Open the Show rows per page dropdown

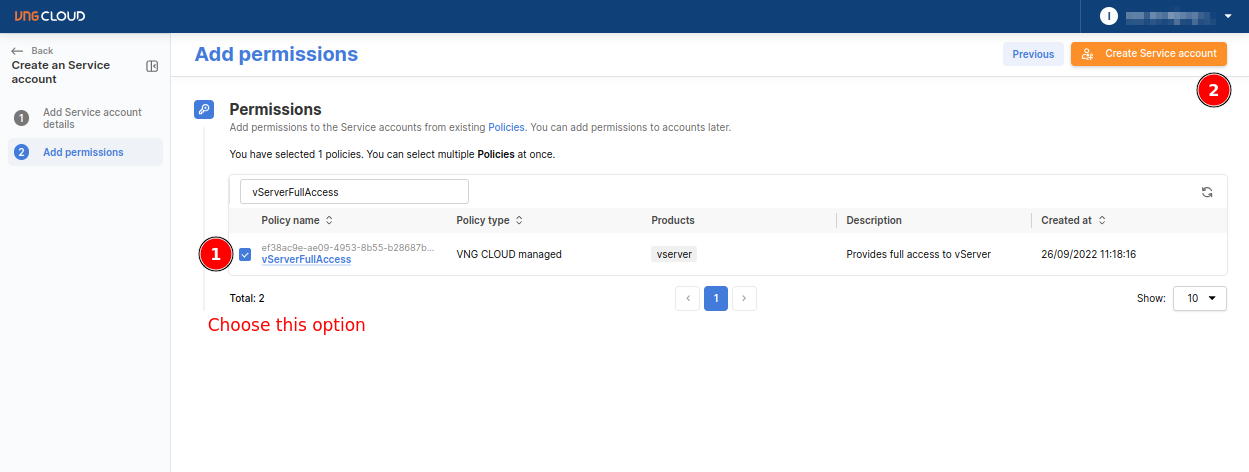point(1199,298)
